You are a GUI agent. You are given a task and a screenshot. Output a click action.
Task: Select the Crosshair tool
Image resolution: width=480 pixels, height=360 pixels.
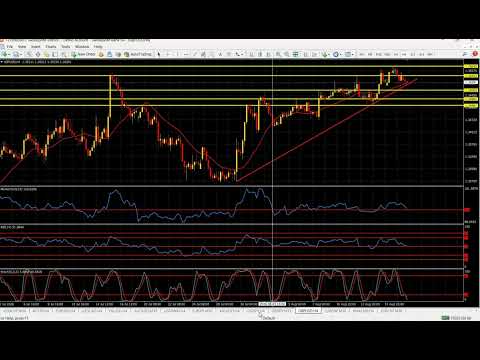168,54
